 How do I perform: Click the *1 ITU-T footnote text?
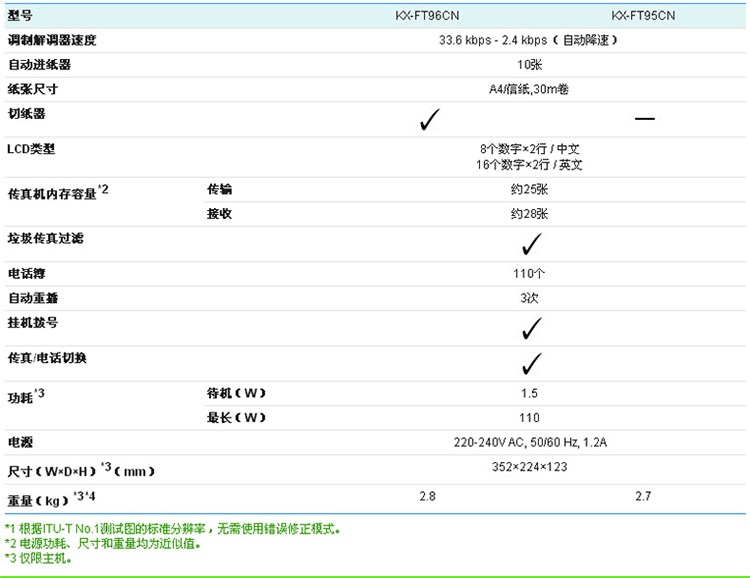tap(173, 529)
